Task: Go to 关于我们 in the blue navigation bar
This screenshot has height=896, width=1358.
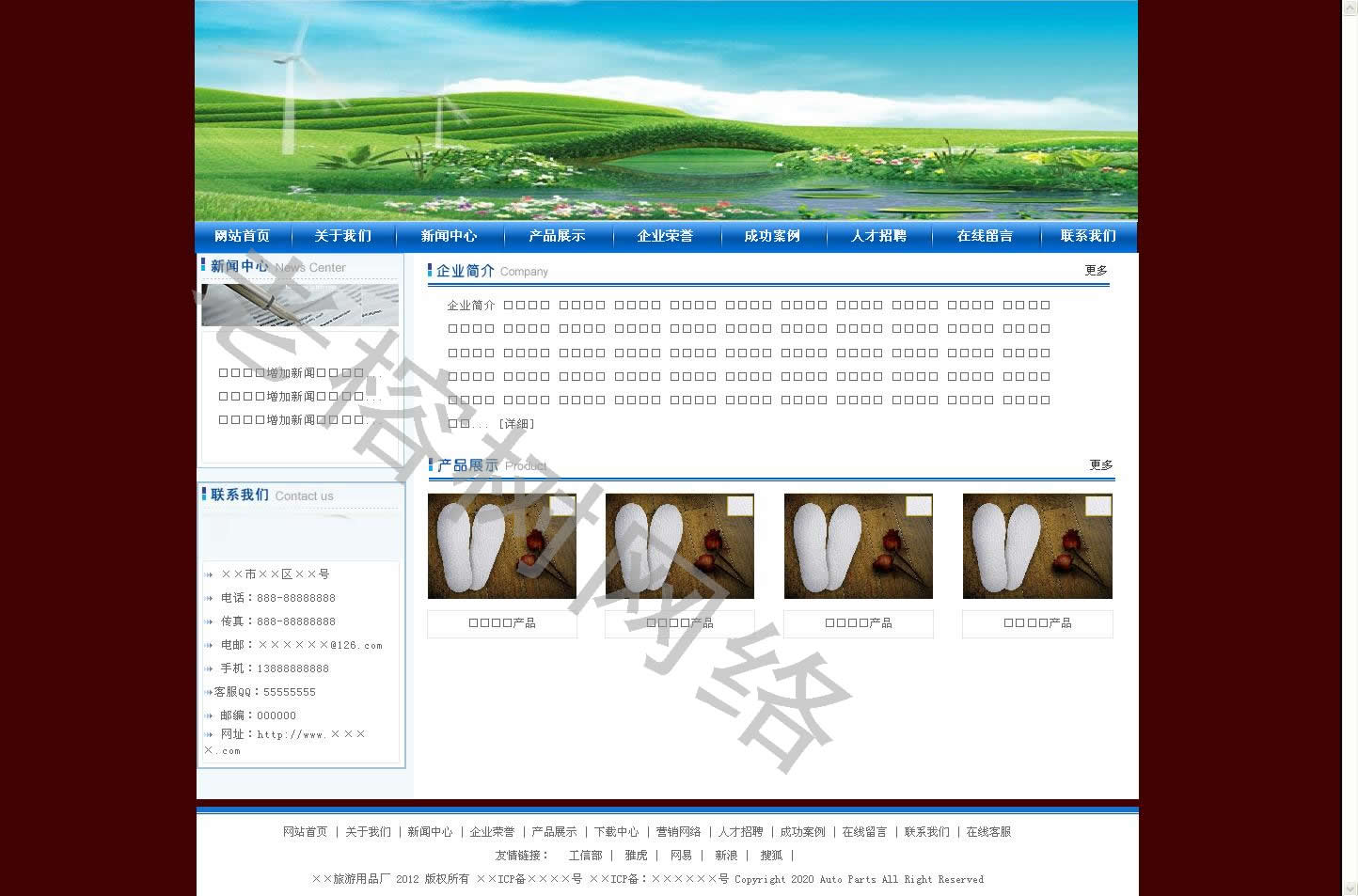Action: point(343,236)
